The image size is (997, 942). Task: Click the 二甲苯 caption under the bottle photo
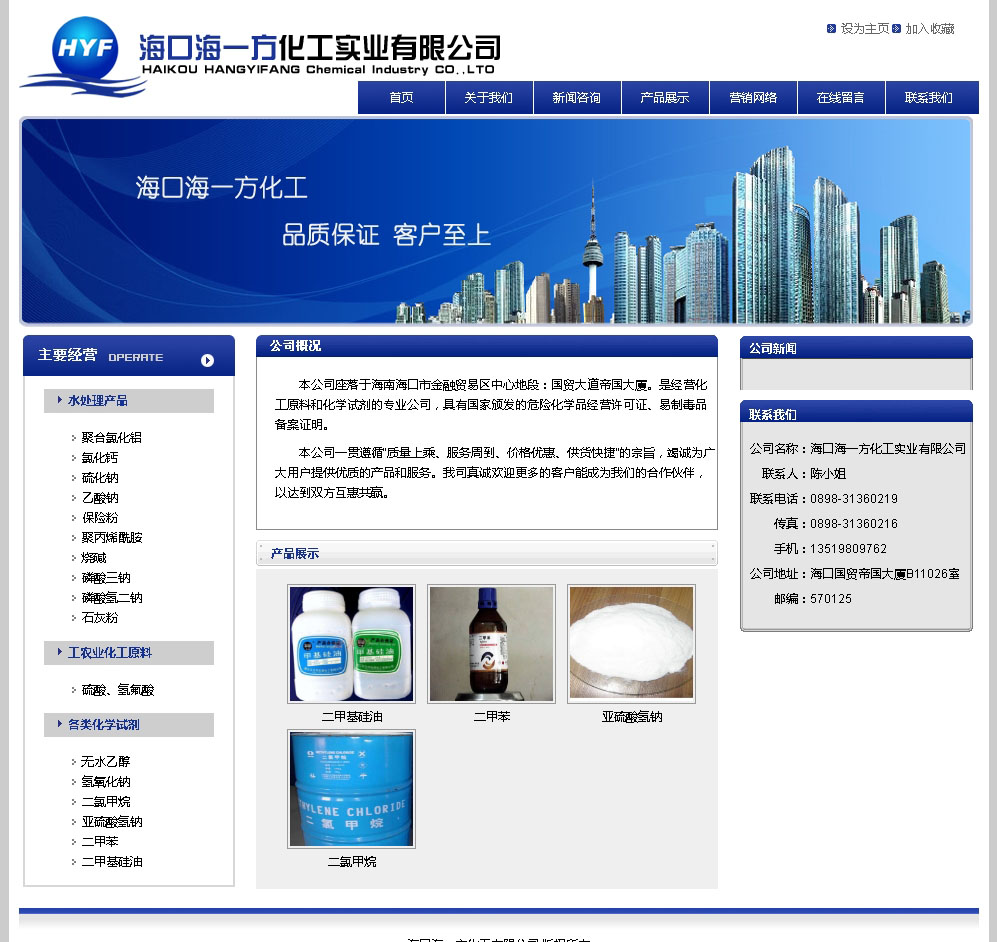492,717
